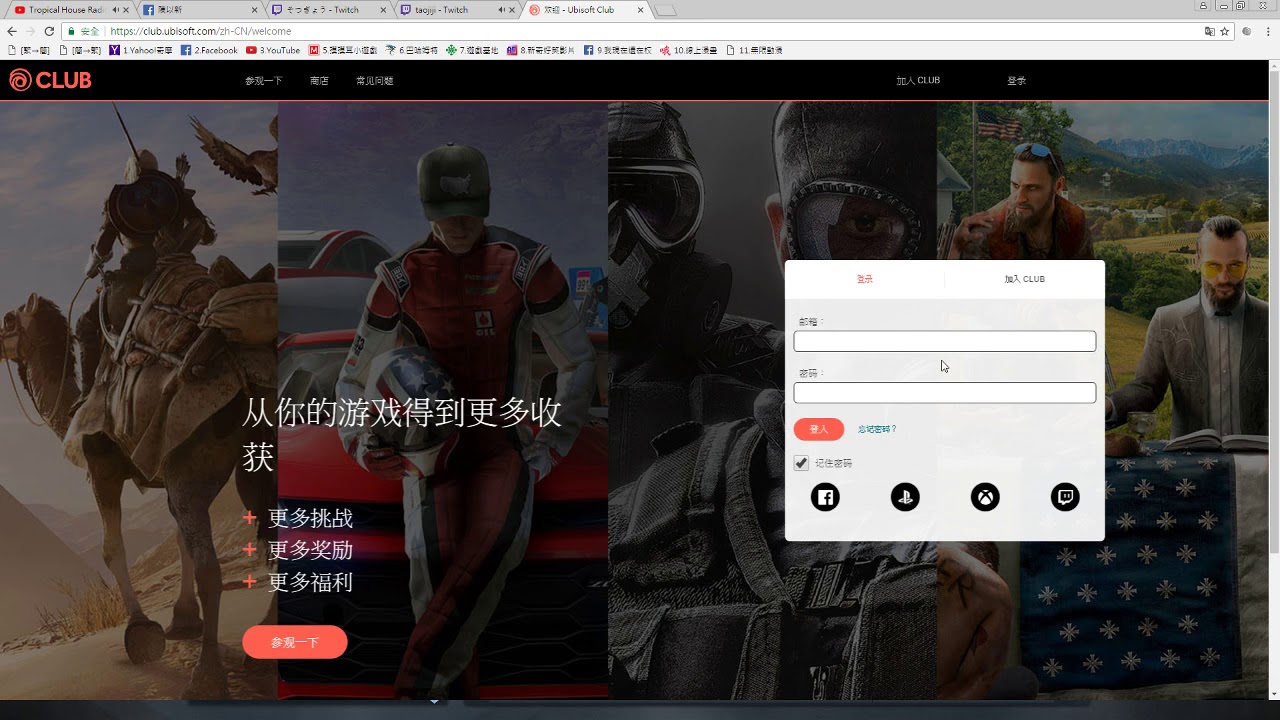
Task: Click the browser forward arrow
Action: [30, 31]
